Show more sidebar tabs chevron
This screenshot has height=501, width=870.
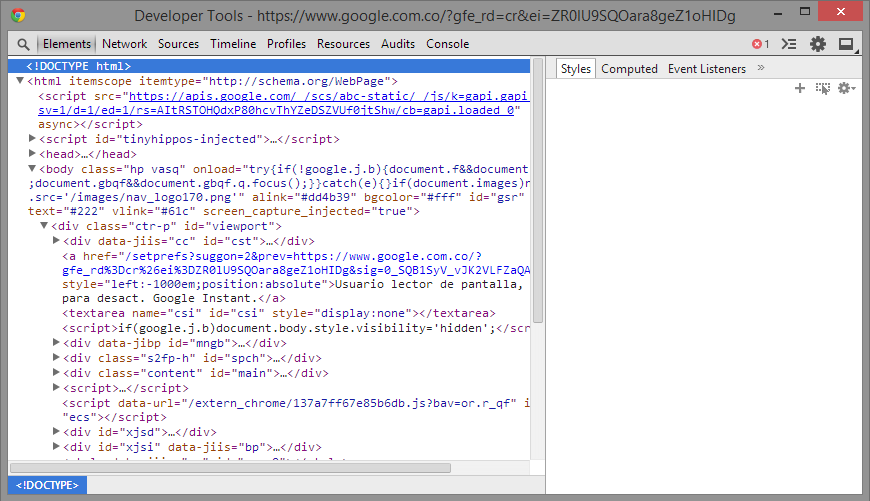pos(761,68)
